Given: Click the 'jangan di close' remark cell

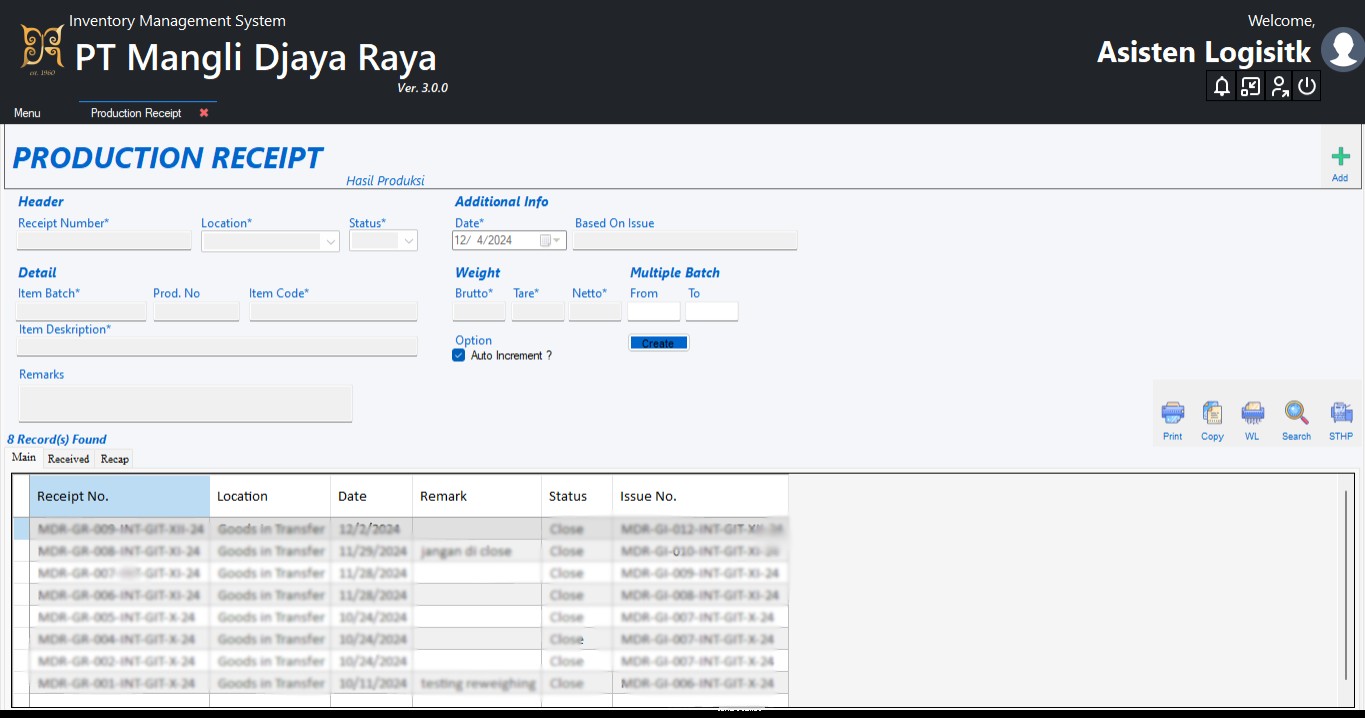Looking at the screenshot, I should (x=477, y=551).
